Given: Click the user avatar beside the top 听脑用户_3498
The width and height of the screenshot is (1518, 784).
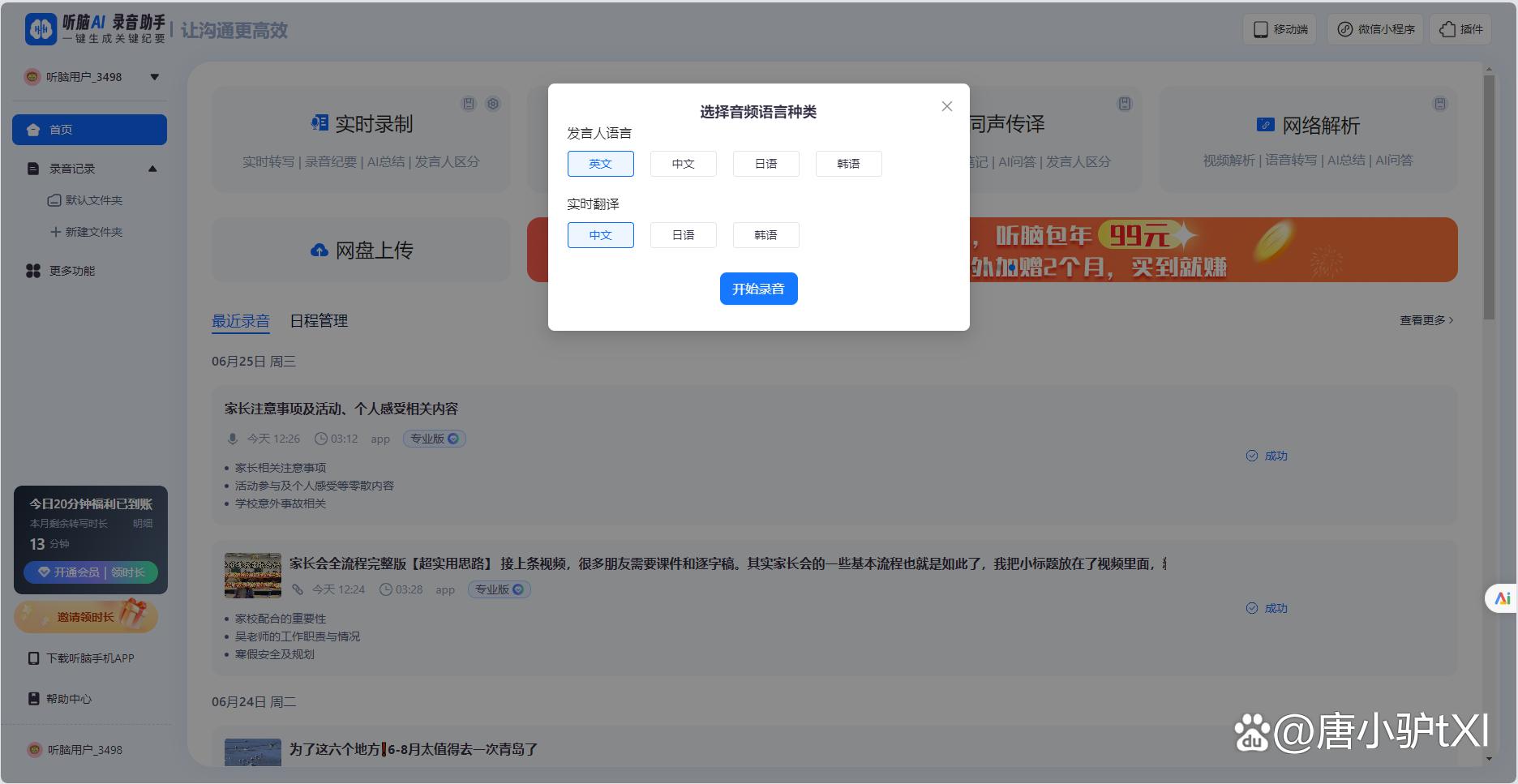Looking at the screenshot, I should [32, 77].
